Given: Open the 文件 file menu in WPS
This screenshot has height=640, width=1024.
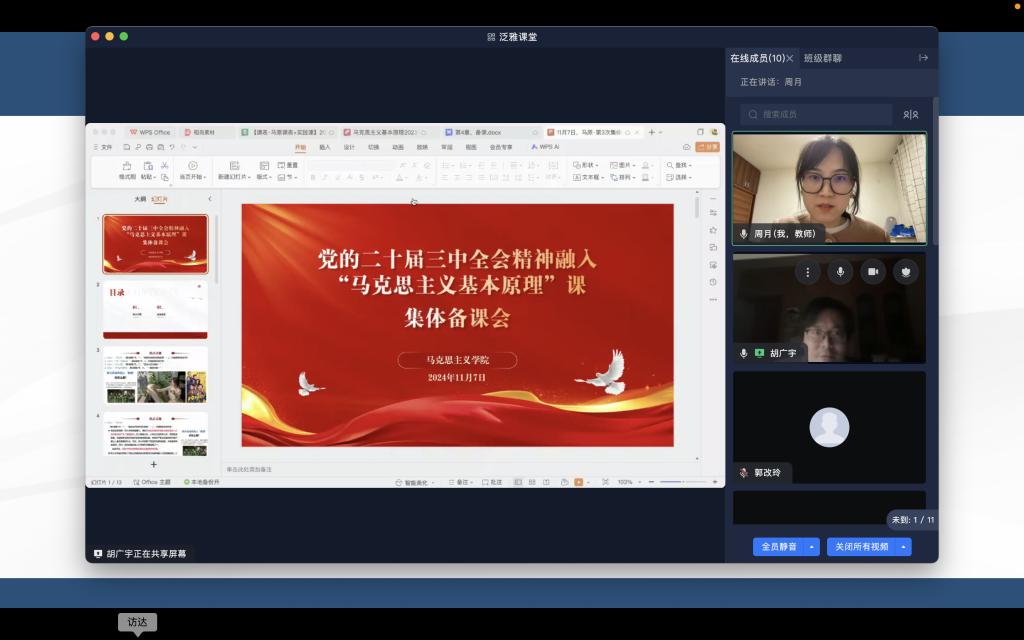Looking at the screenshot, I should [x=103, y=148].
